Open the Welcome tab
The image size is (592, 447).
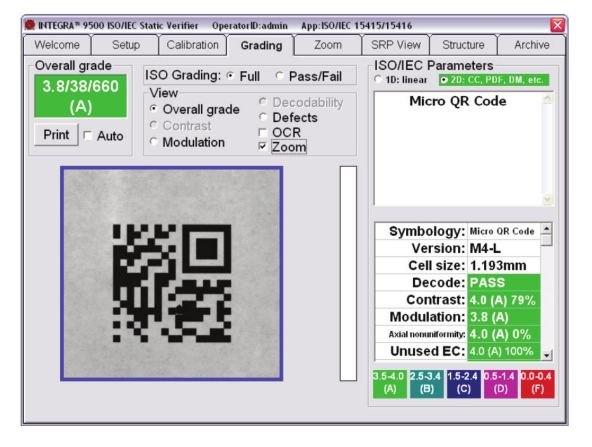pyautogui.click(x=57, y=45)
